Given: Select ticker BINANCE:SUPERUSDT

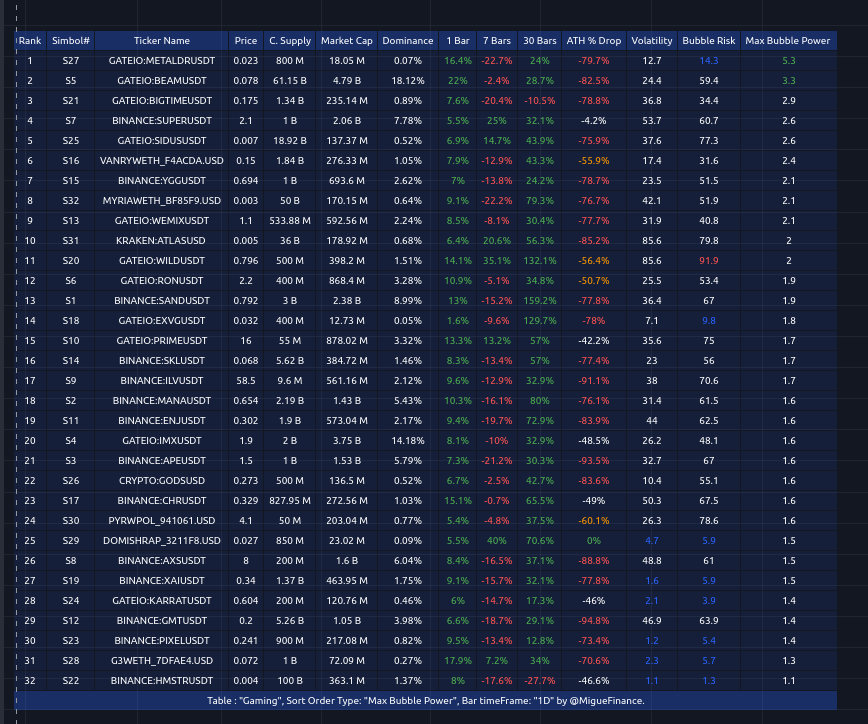Looking at the screenshot, I should (x=162, y=121).
